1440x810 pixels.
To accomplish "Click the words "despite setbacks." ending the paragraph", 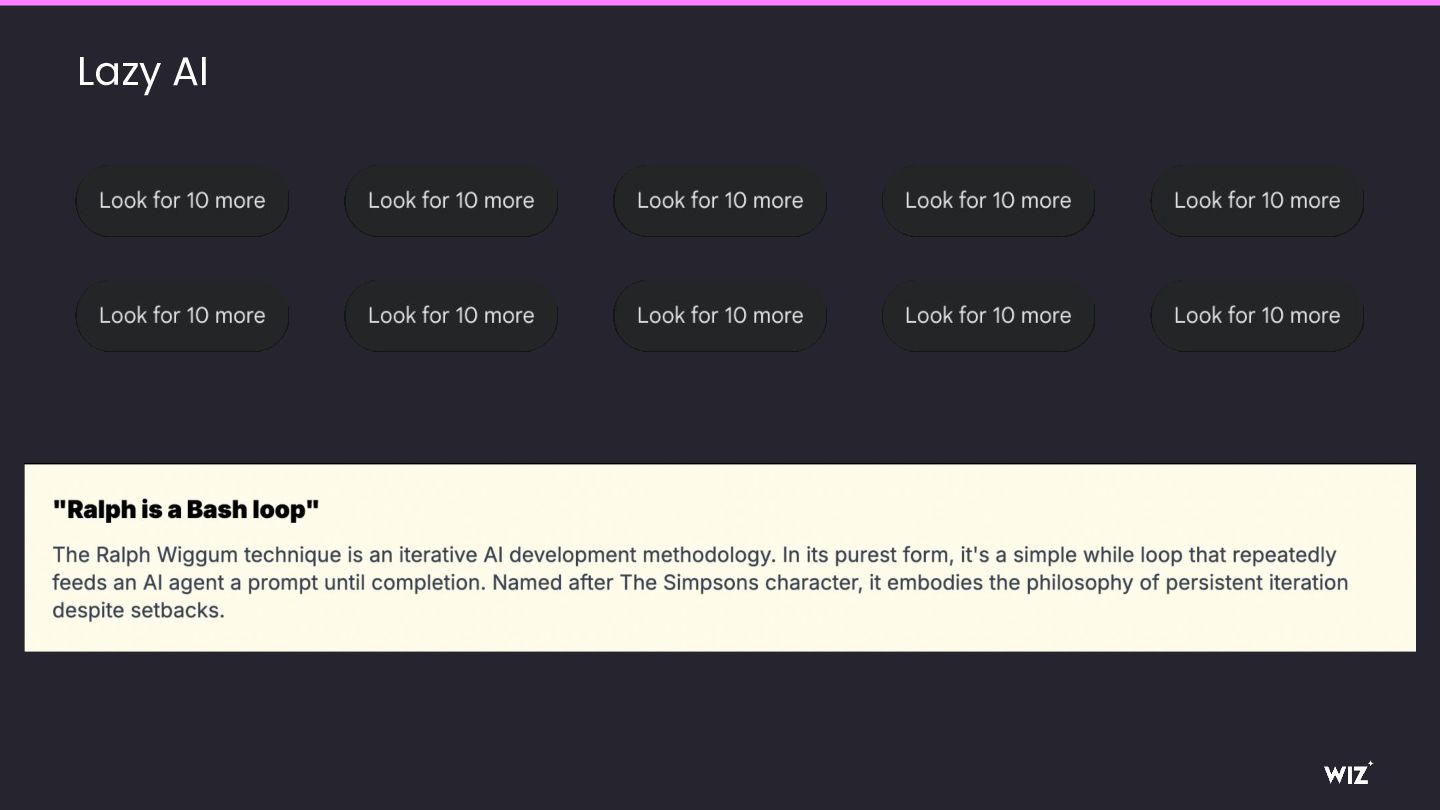I will pyautogui.click(x=138, y=610).
